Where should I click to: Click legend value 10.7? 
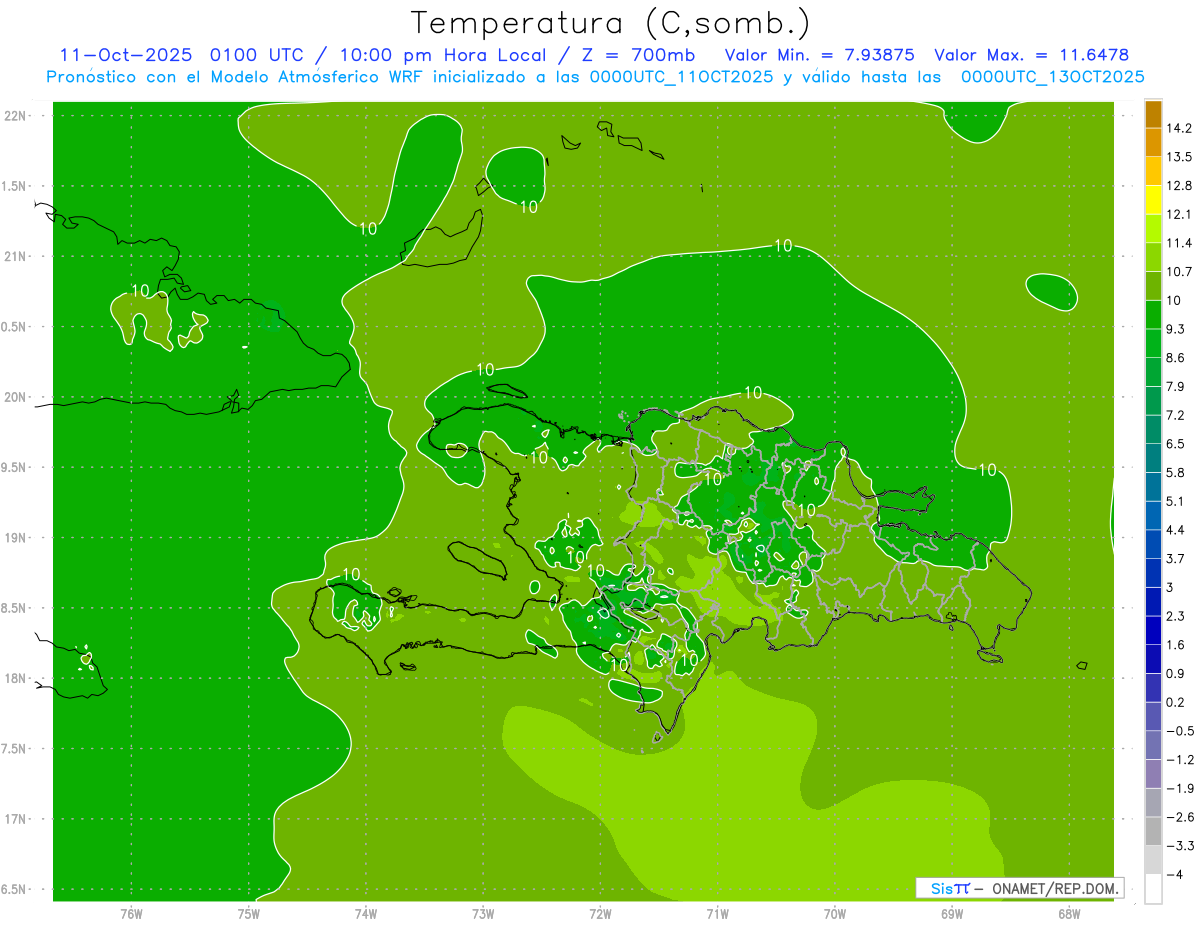pos(1179,271)
